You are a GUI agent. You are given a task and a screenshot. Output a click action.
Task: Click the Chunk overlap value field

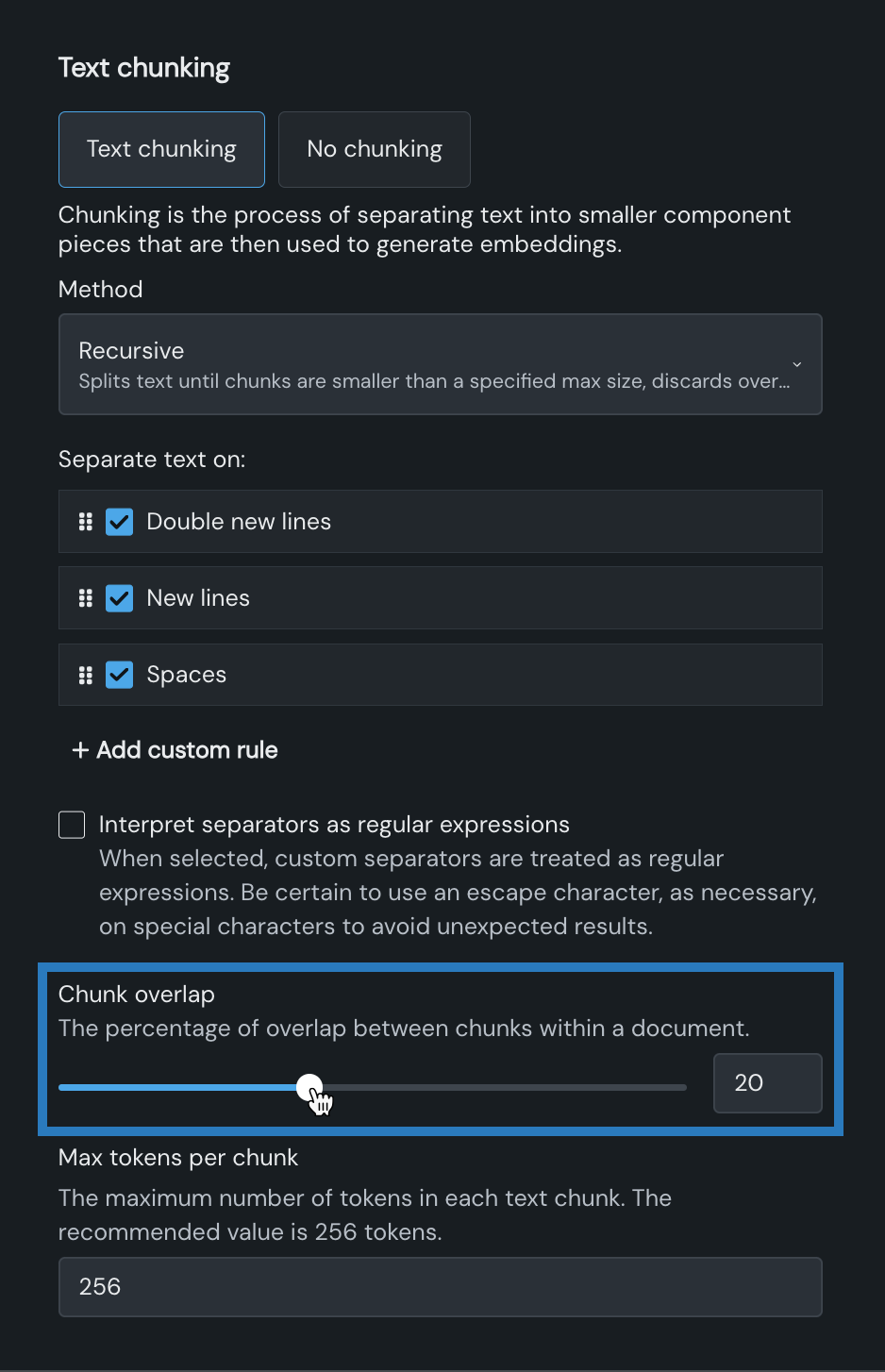pyautogui.click(x=767, y=1083)
